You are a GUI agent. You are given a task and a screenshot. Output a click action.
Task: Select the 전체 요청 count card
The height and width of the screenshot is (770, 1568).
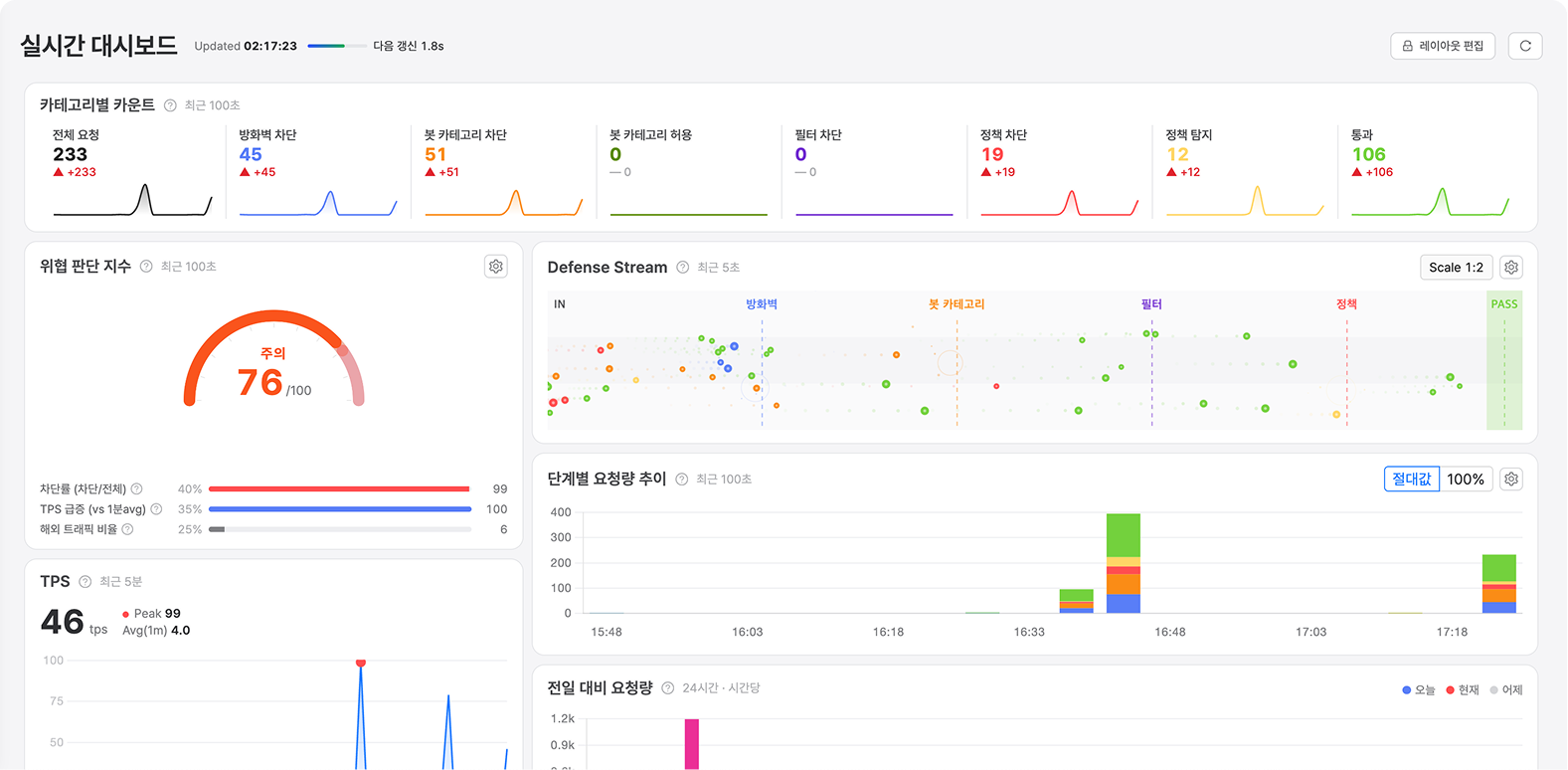pos(132,171)
